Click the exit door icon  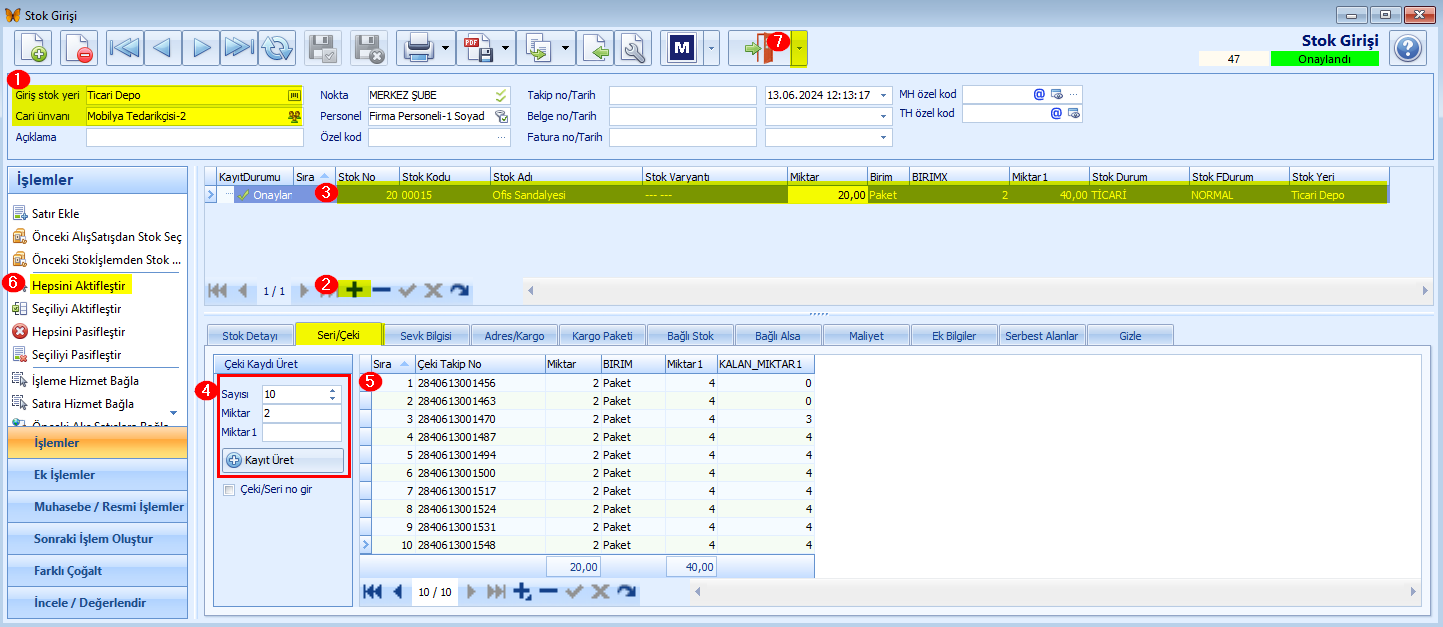click(759, 48)
